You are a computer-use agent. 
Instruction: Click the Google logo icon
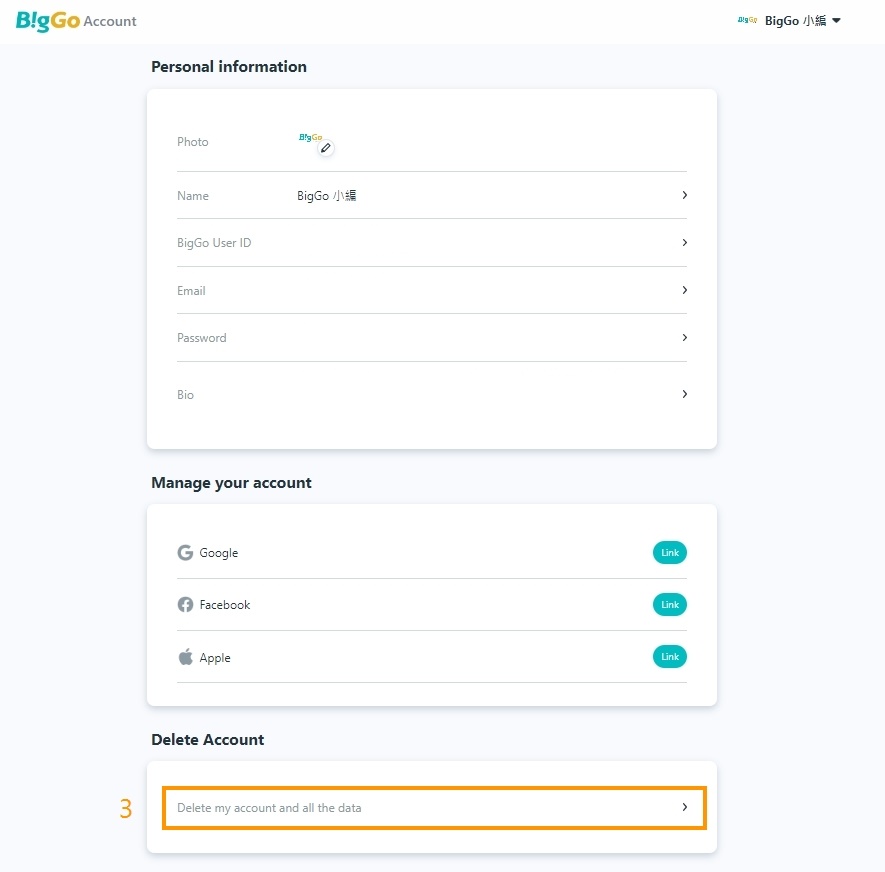pos(185,553)
